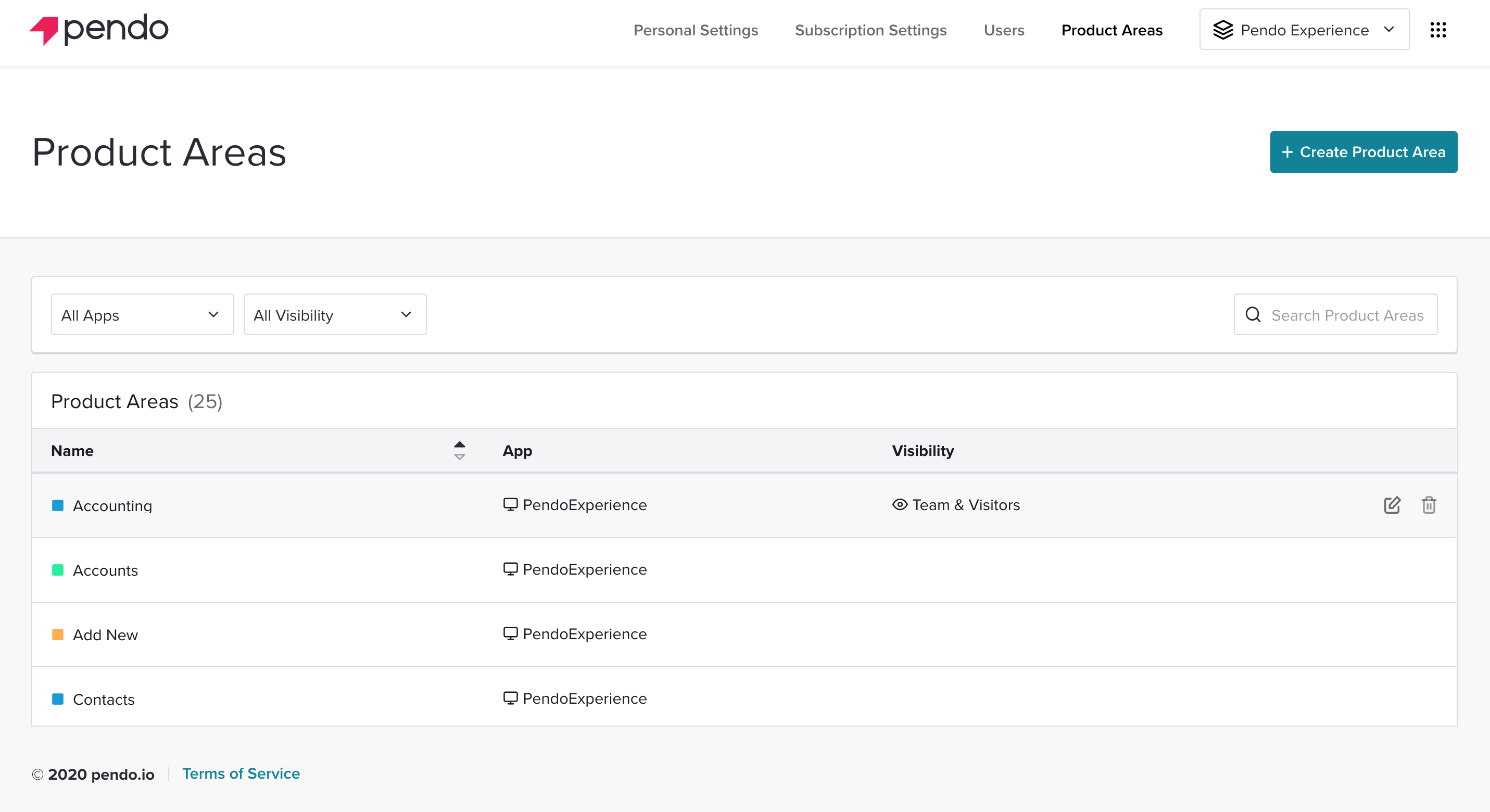
Task: Click the eye icon next to Team & Visitors
Action: point(900,504)
